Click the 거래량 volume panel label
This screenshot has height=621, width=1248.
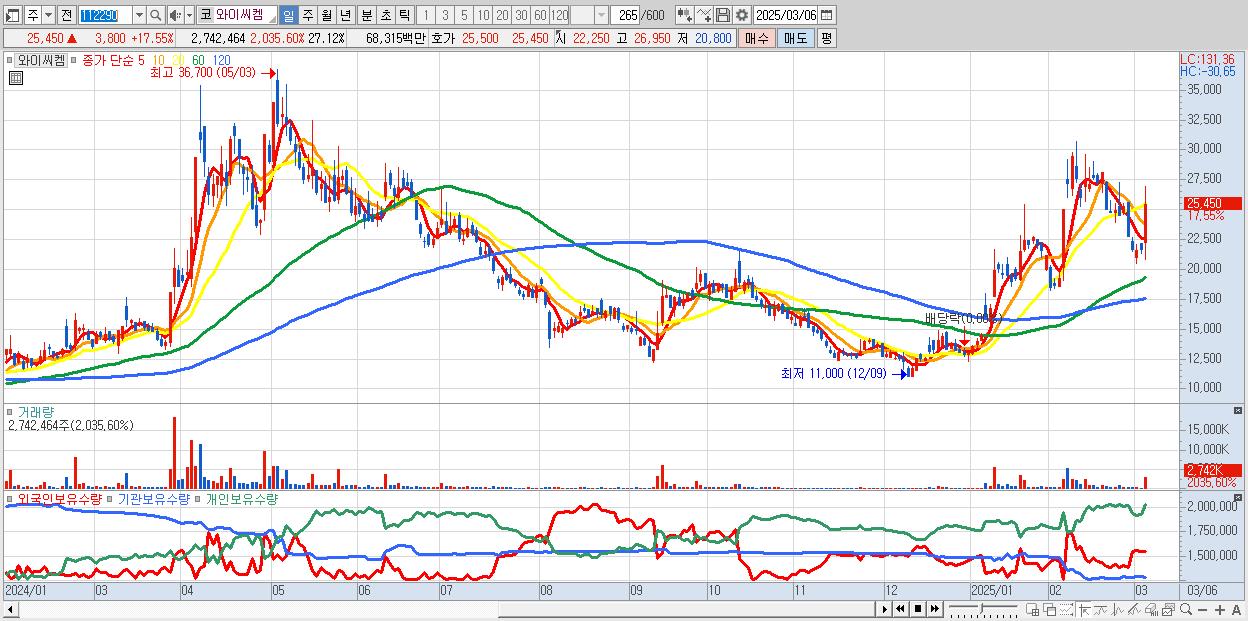click(35, 411)
